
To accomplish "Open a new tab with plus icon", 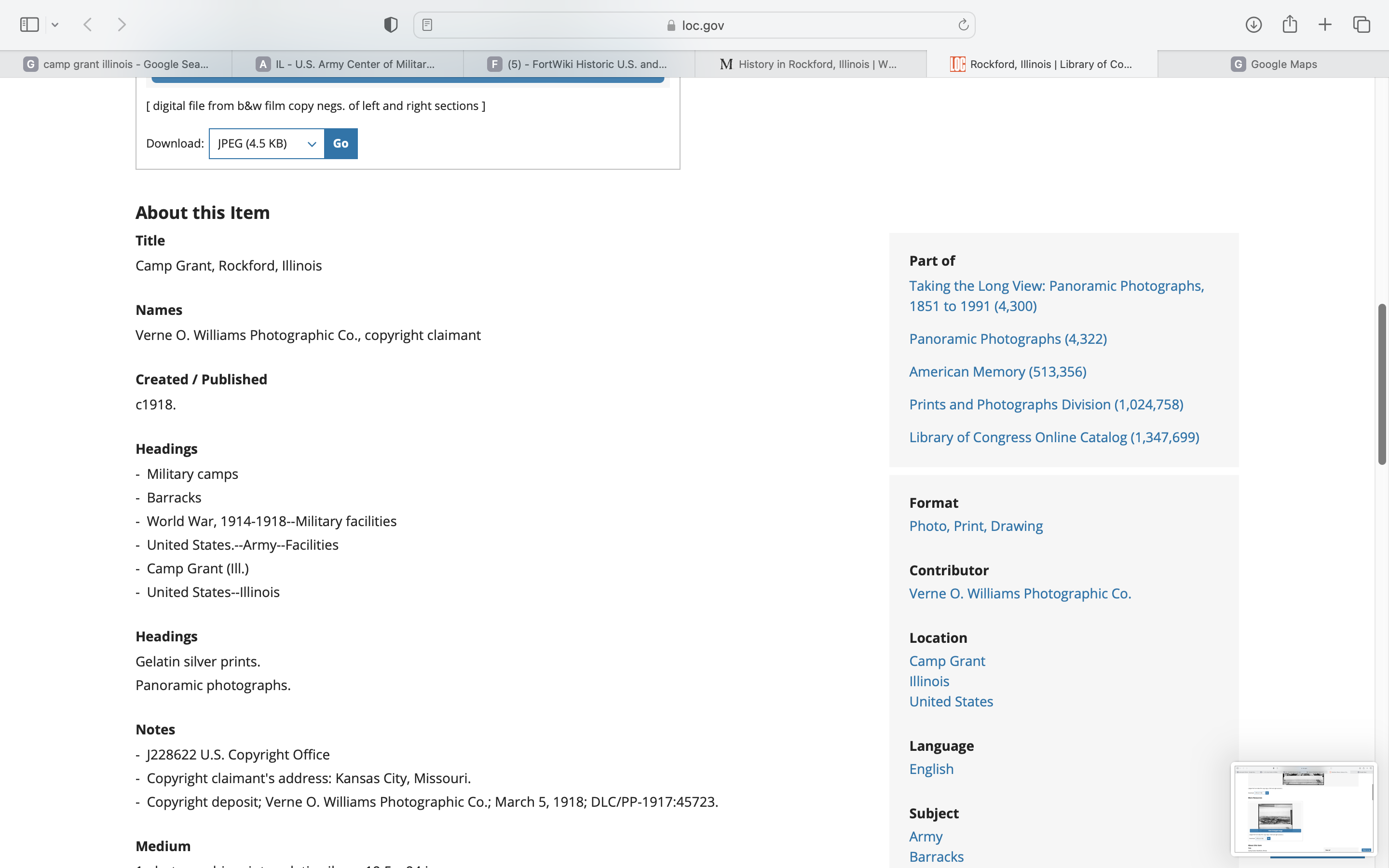I will click(x=1325, y=25).
